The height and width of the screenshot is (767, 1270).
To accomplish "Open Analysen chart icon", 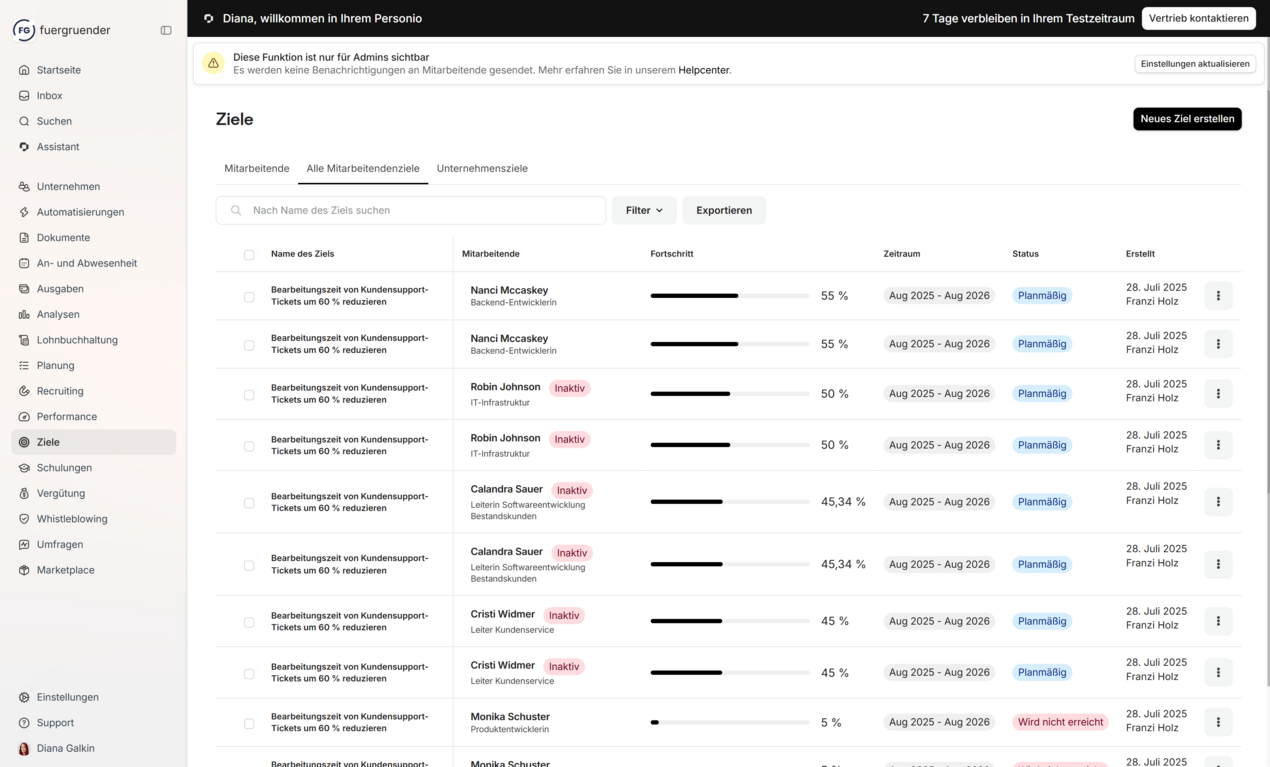I will pyautogui.click(x=24, y=314).
